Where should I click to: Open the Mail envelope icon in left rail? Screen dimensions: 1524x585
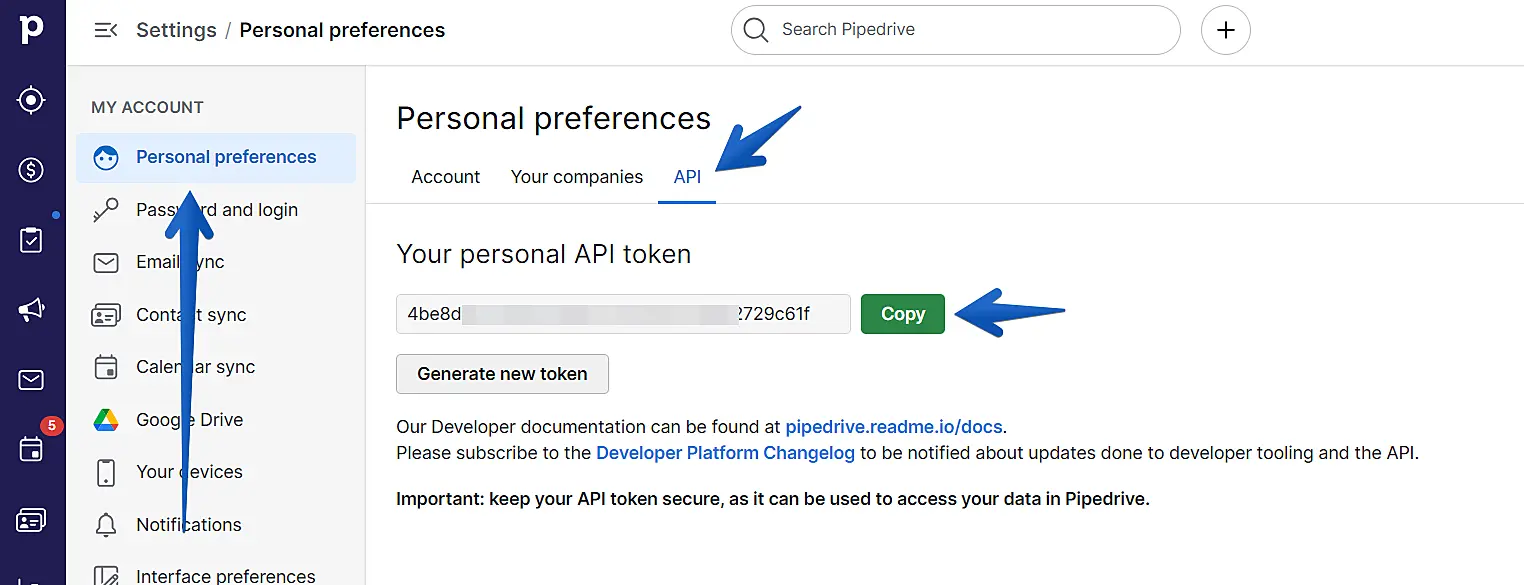pos(32,380)
